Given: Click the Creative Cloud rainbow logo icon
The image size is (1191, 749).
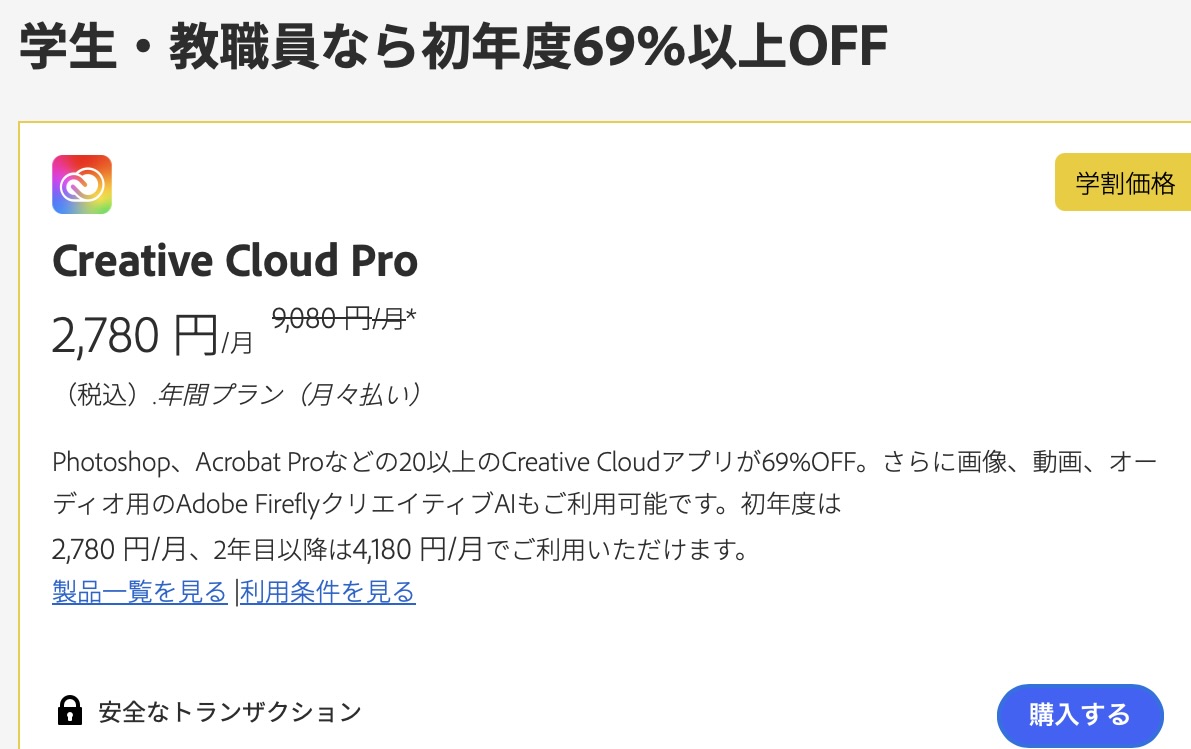Looking at the screenshot, I should (x=82, y=185).
